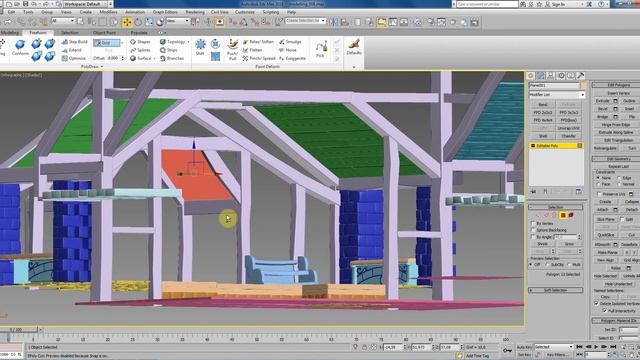Choose the Pinch/Spread brush
Viewport: 640px width, 360px height.
point(259,58)
